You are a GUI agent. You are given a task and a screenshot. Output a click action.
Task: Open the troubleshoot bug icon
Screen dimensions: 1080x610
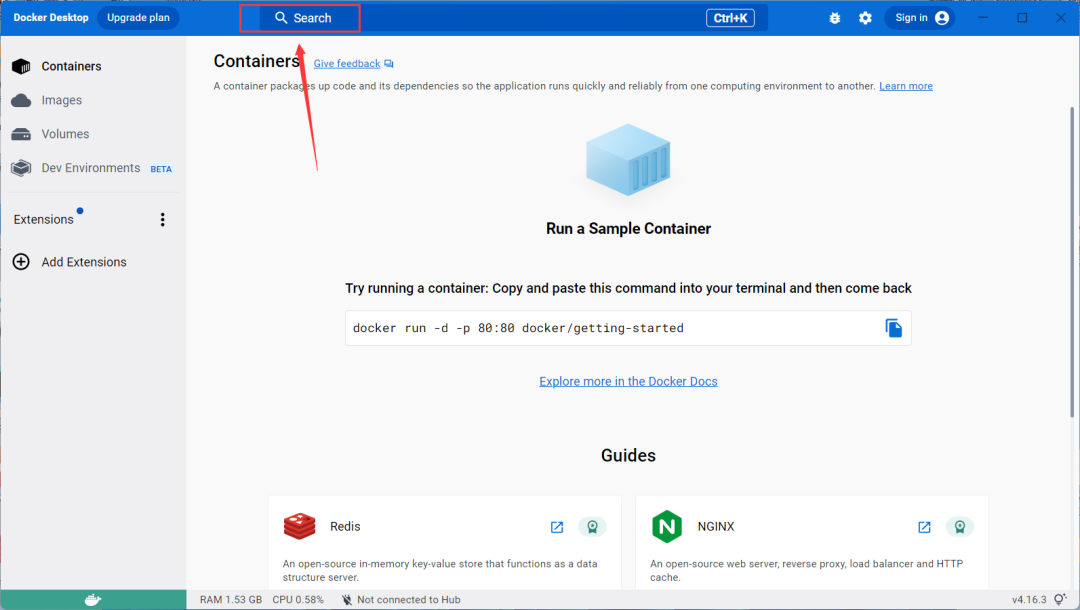pyautogui.click(x=835, y=18)
